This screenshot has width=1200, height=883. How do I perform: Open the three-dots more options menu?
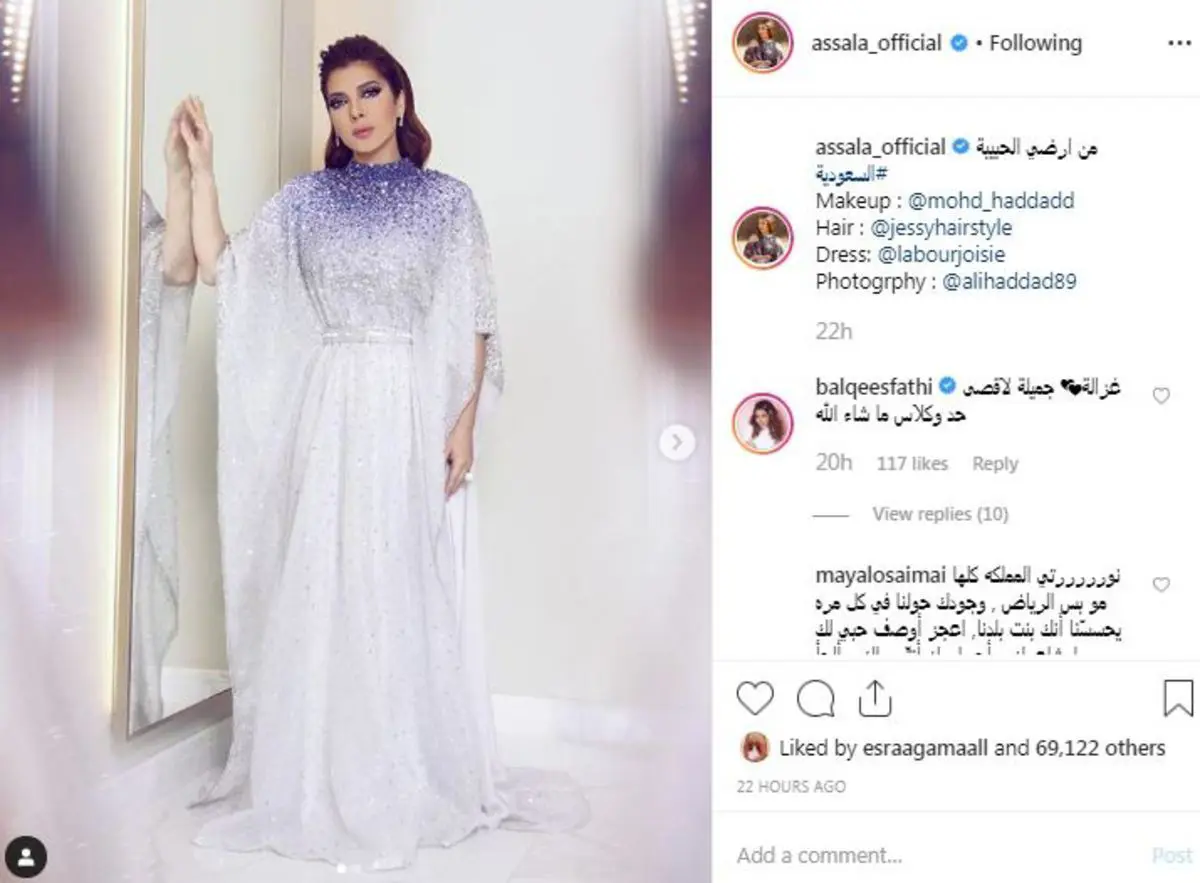(x=1179, y=45)
